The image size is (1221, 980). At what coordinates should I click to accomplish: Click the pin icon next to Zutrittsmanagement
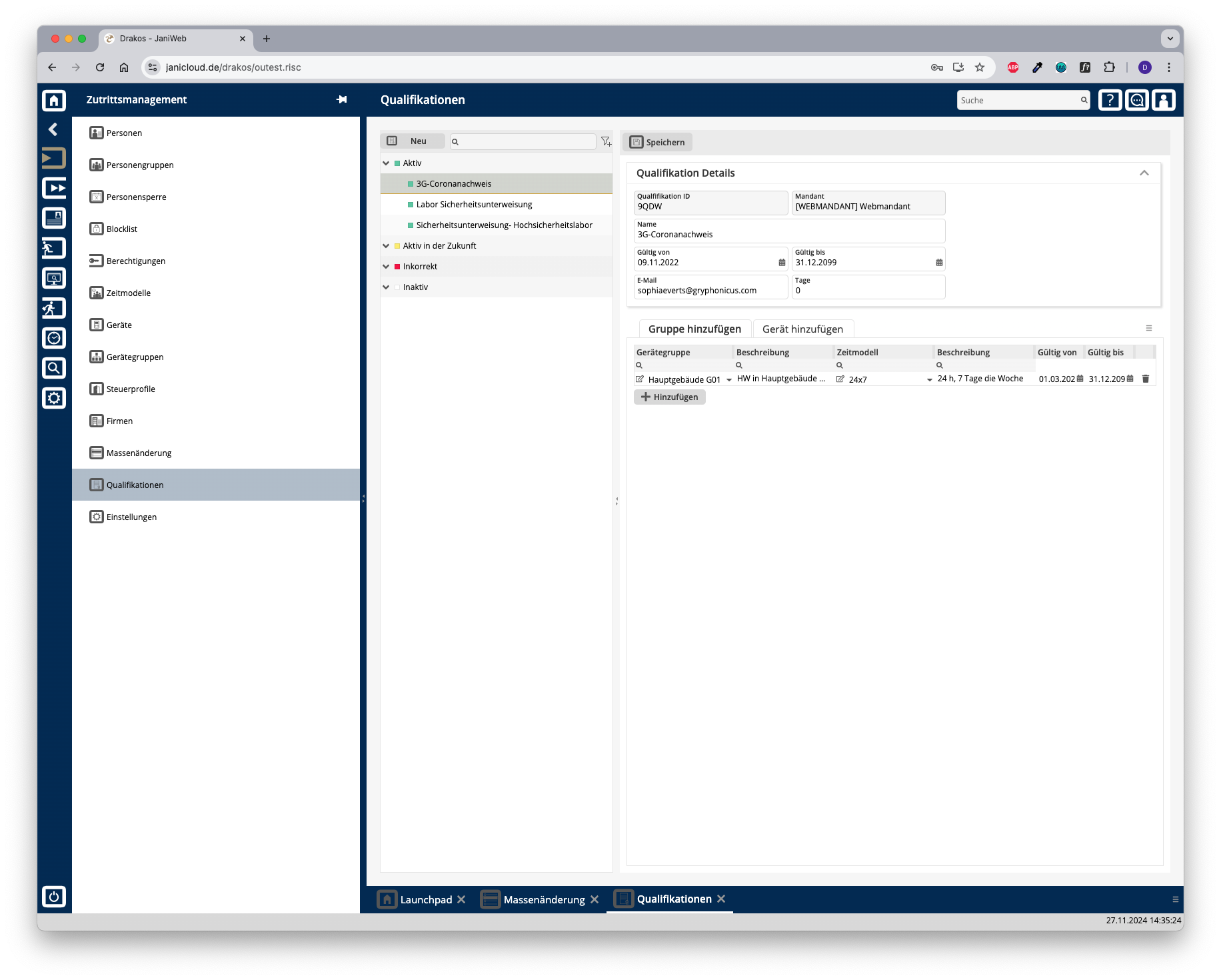(x=342, y=99)
